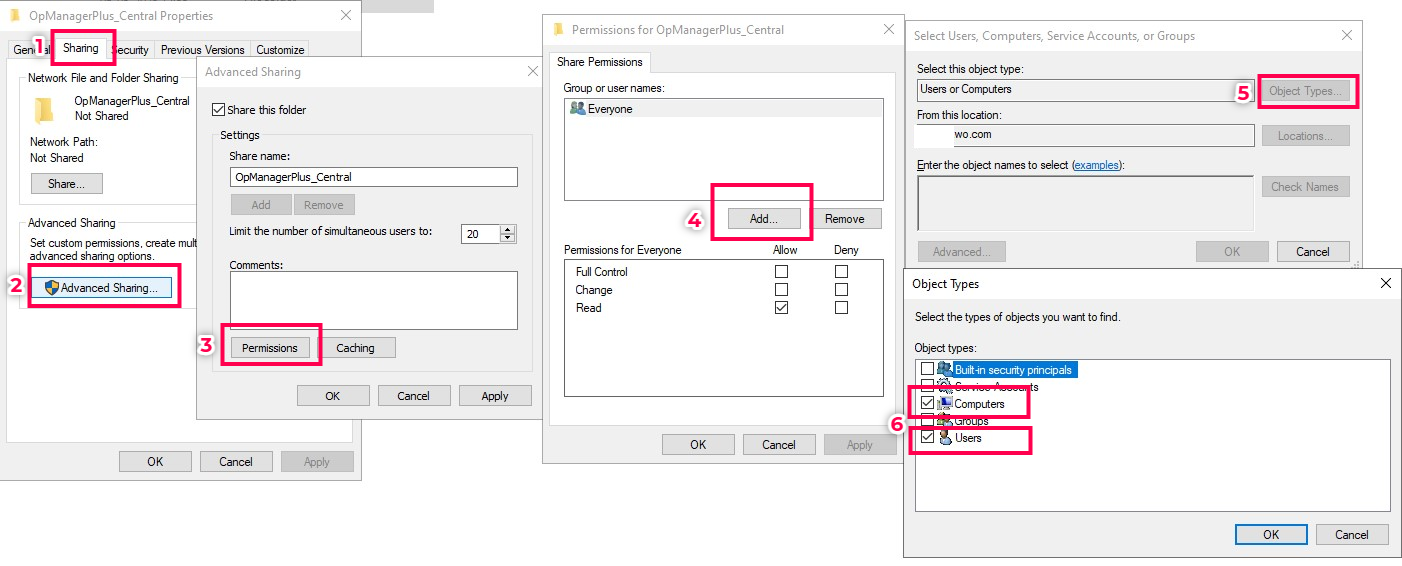The width and height of the screenshot is (1402, 566).
Task: Close the Advanced Sharing dialog
Action: coord(533,71)
